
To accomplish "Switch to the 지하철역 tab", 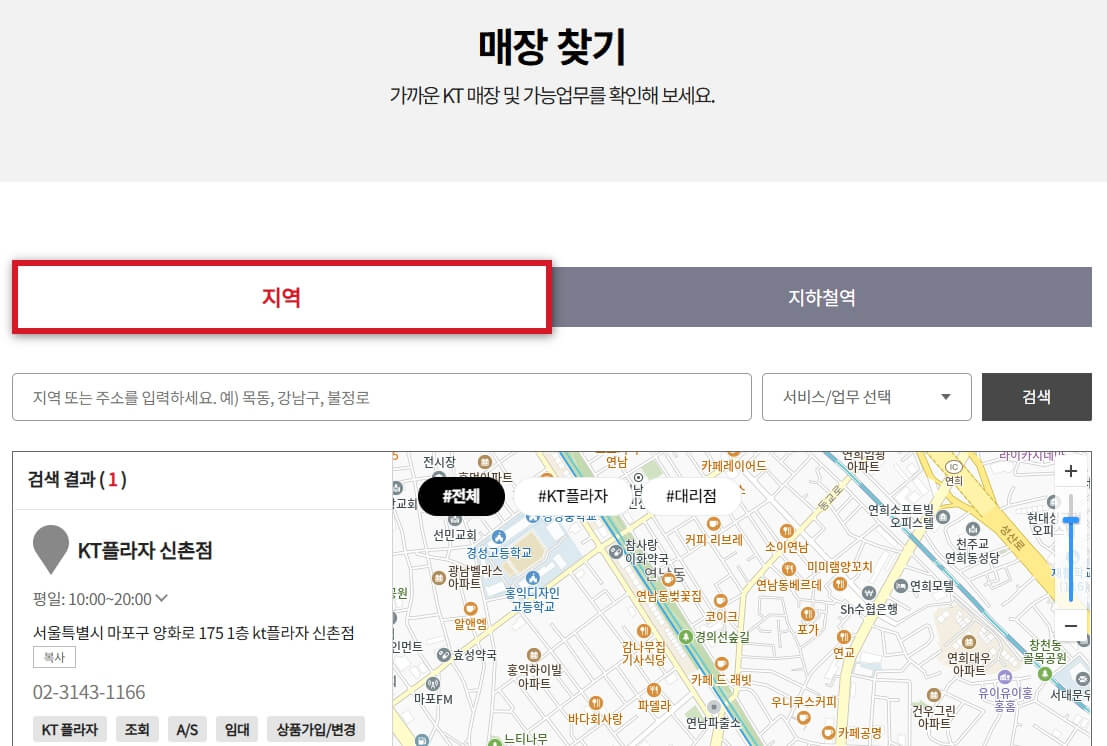I will point(822,297).
